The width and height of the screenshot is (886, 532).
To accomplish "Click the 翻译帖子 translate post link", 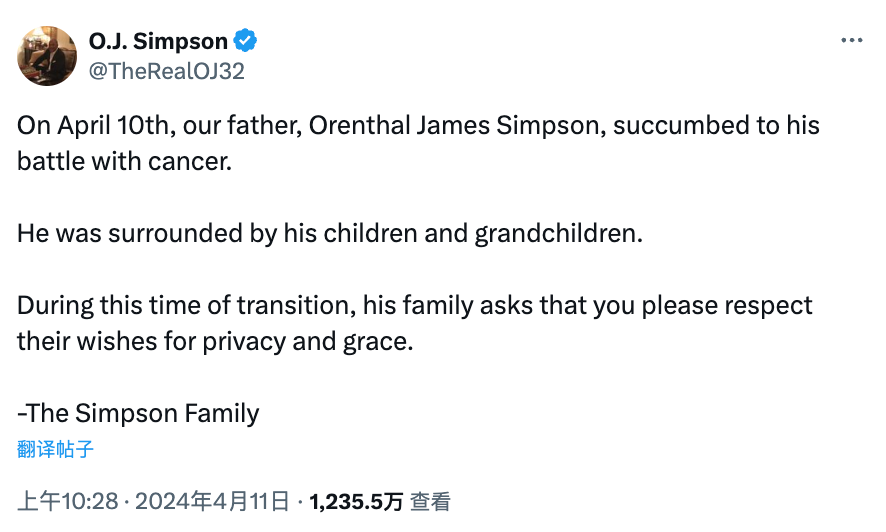I will pyautogui.click(x=55, y=449).
